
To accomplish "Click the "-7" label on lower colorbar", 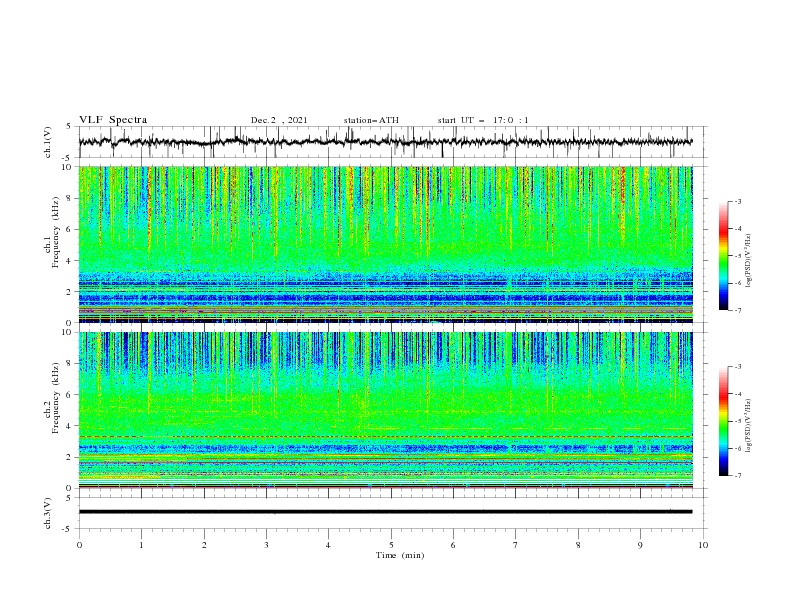I will pos(737,475).
